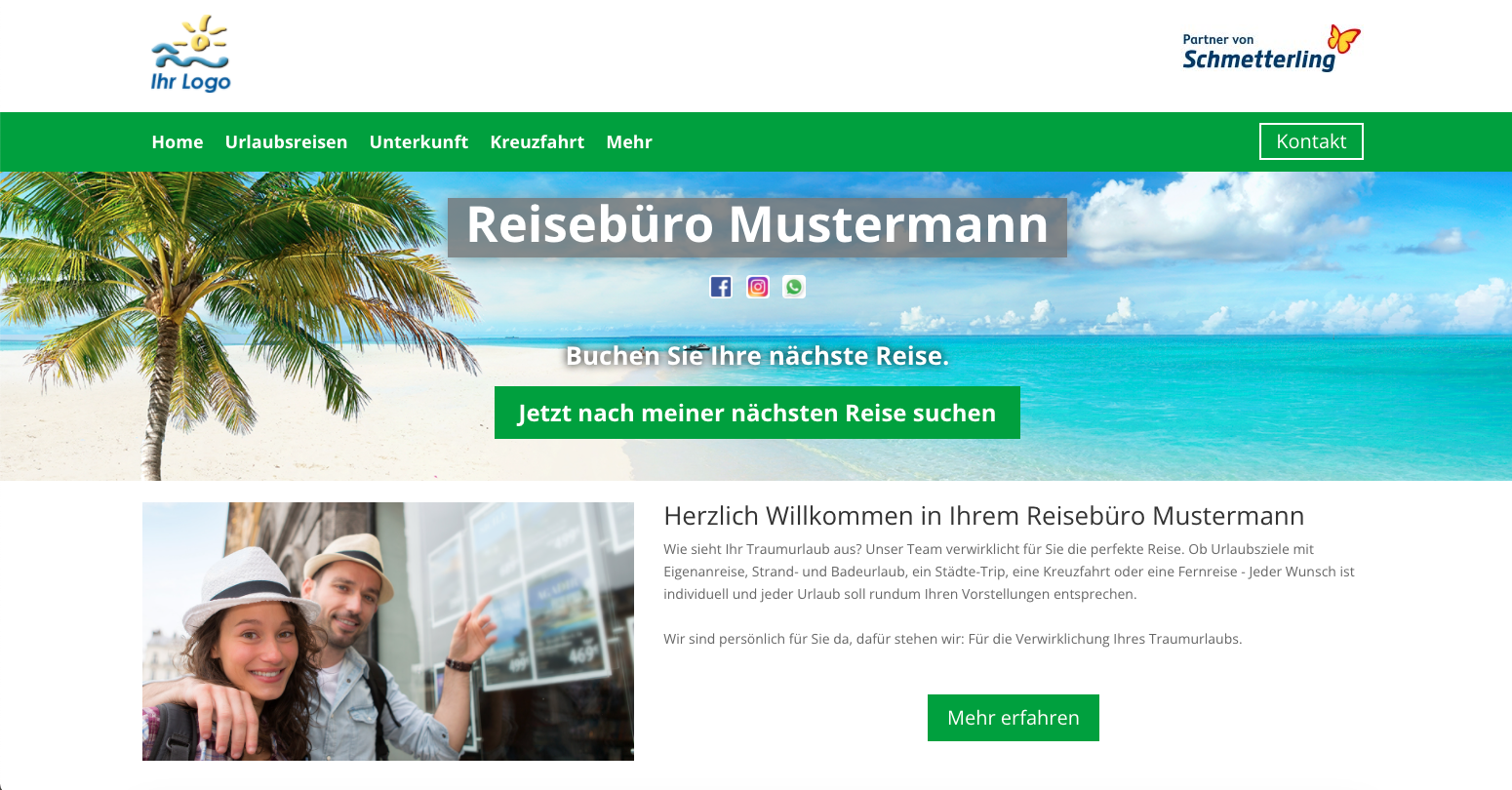The image size is (1512, 790).
Task: Select Unterkunft in the navigation bar
Action: point(418,142)
